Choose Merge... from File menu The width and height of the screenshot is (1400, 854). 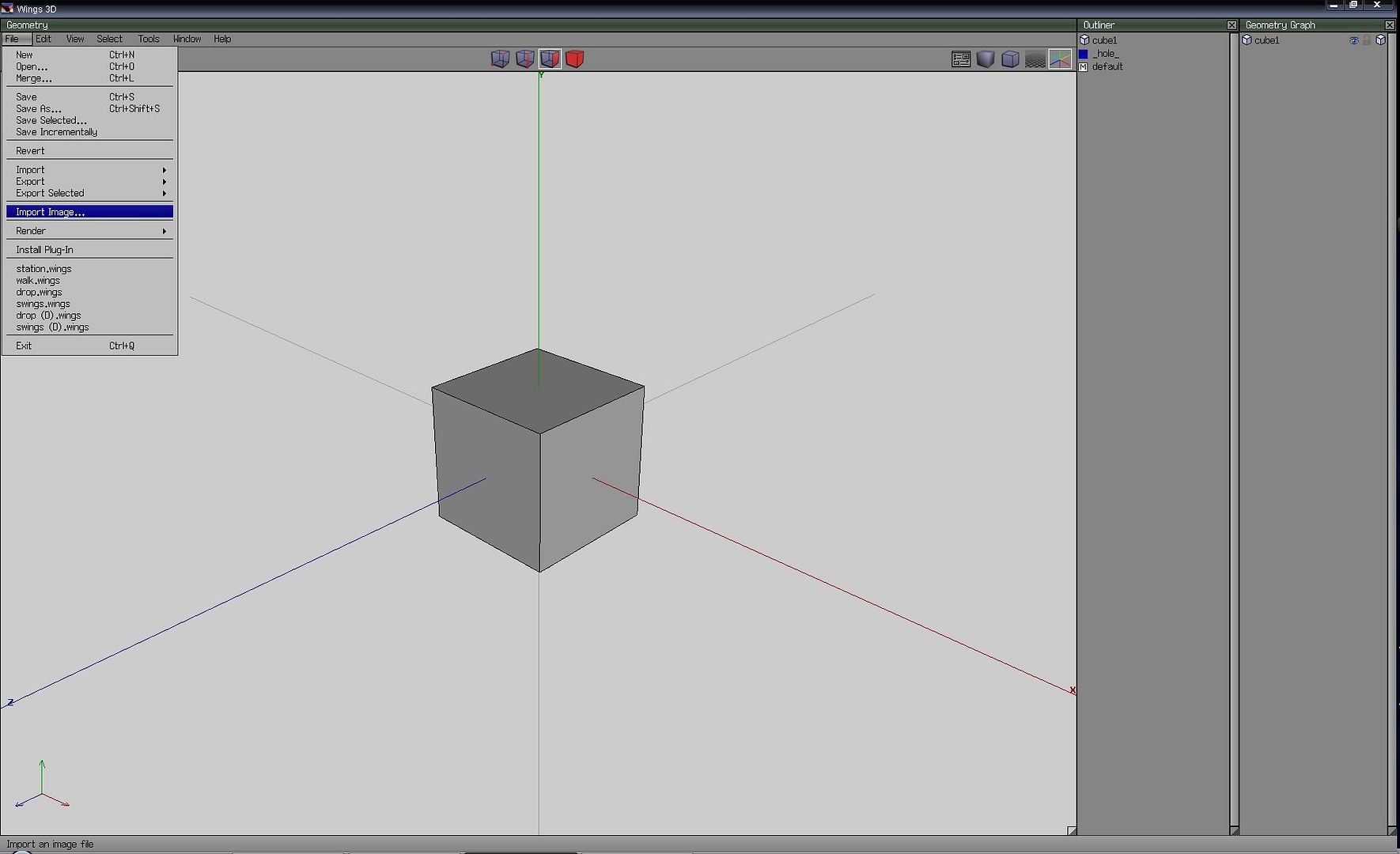pyautogui.click(x=89, y=78)
